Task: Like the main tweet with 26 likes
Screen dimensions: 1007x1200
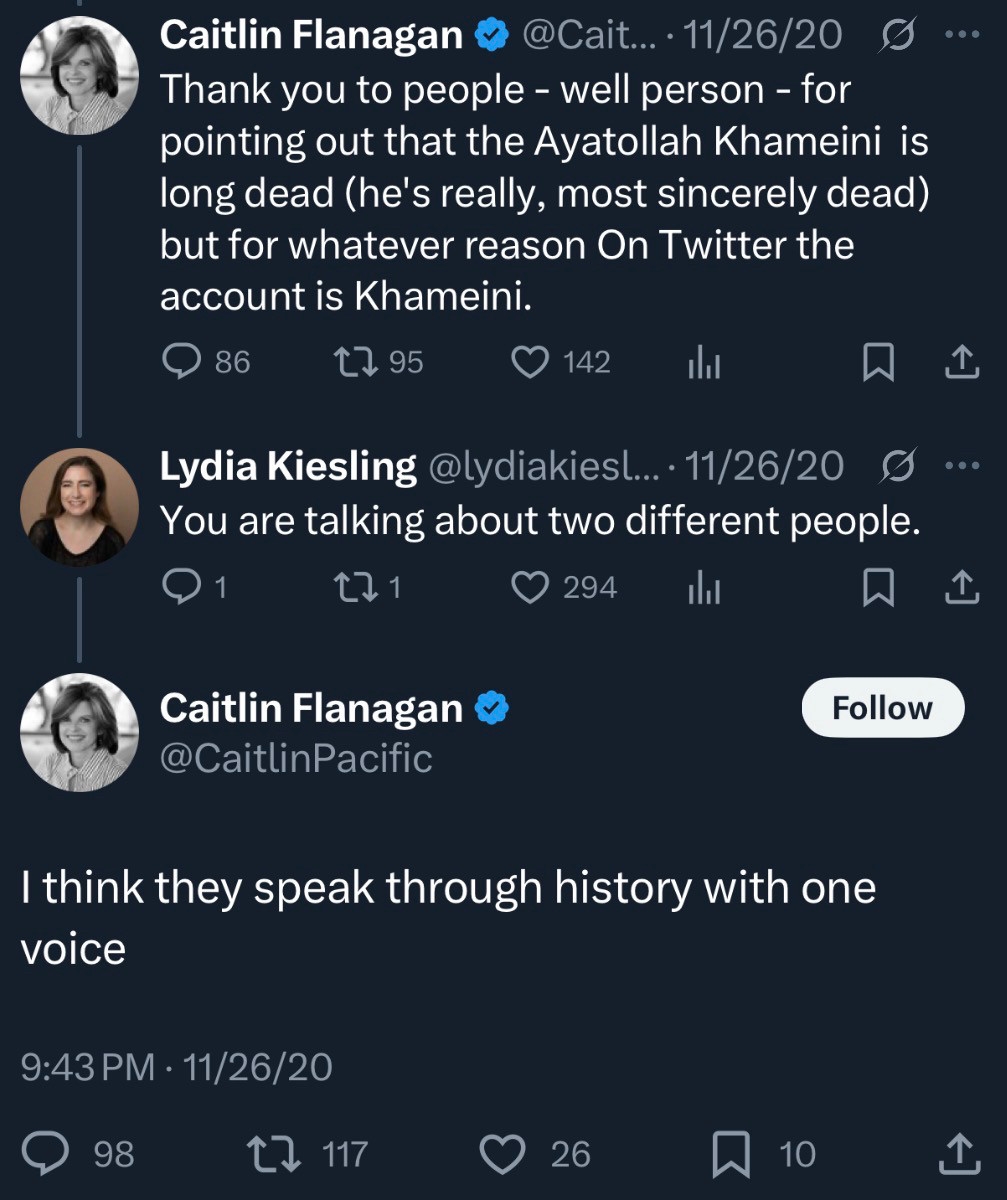Action: (x=503, y=1154)
